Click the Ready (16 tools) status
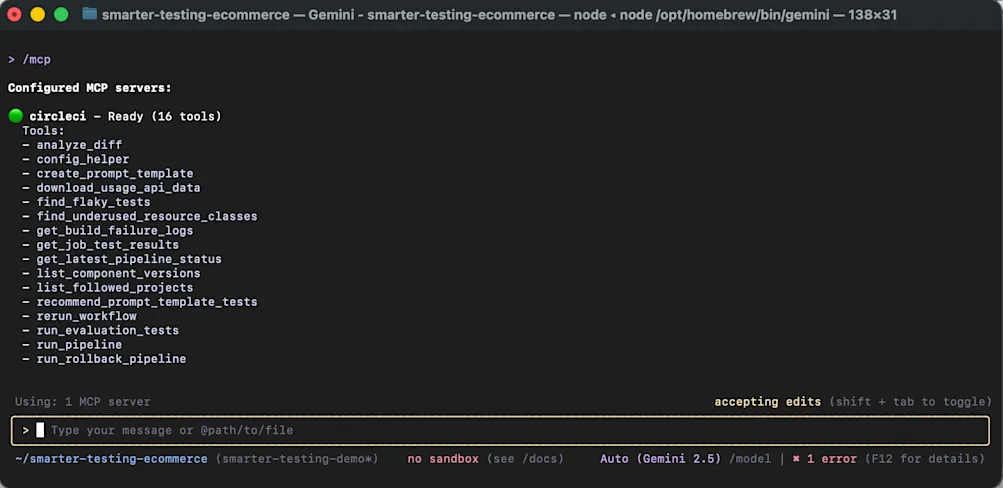1003x488 pixels. click(164, 116)
